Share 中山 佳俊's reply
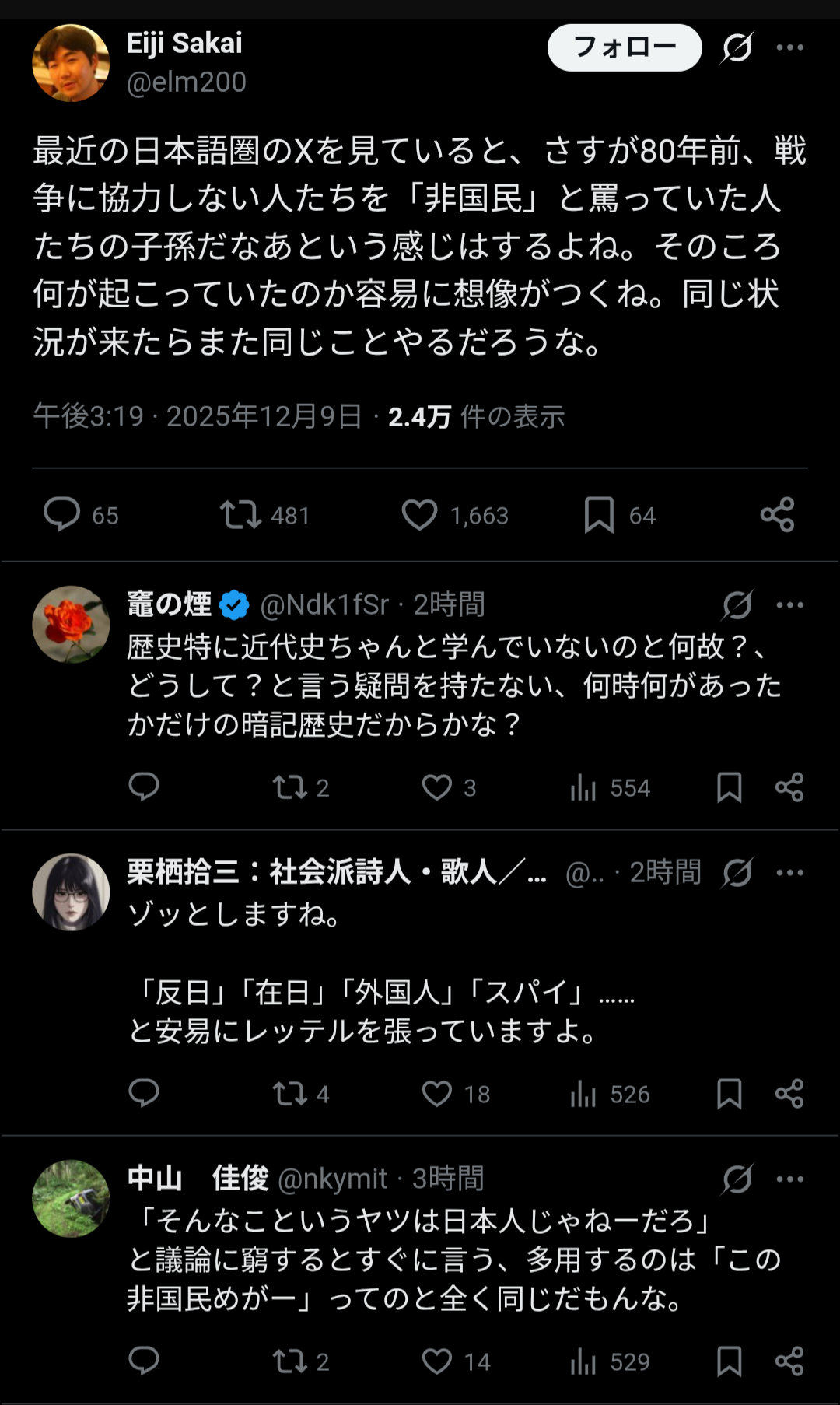840x1405 pixels. coord(789,1361)
